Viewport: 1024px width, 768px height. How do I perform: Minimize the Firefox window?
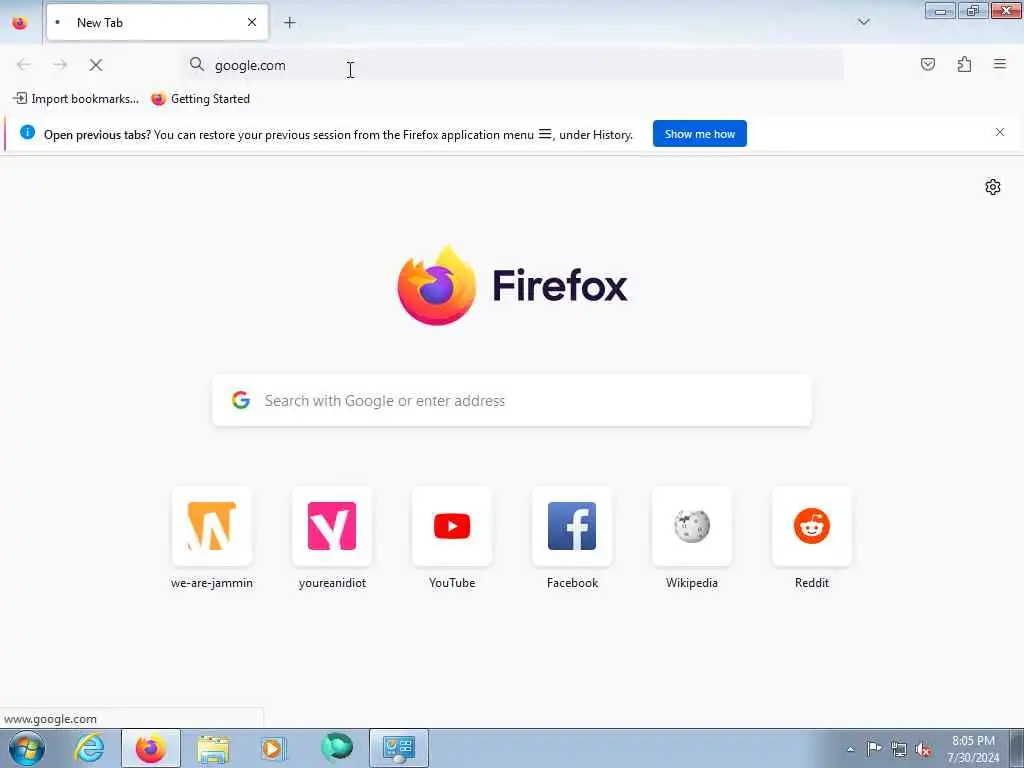(x=940, y=10)
